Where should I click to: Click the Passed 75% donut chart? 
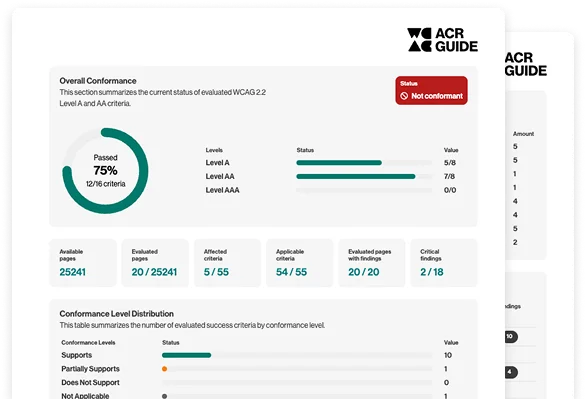coord(105,171)
